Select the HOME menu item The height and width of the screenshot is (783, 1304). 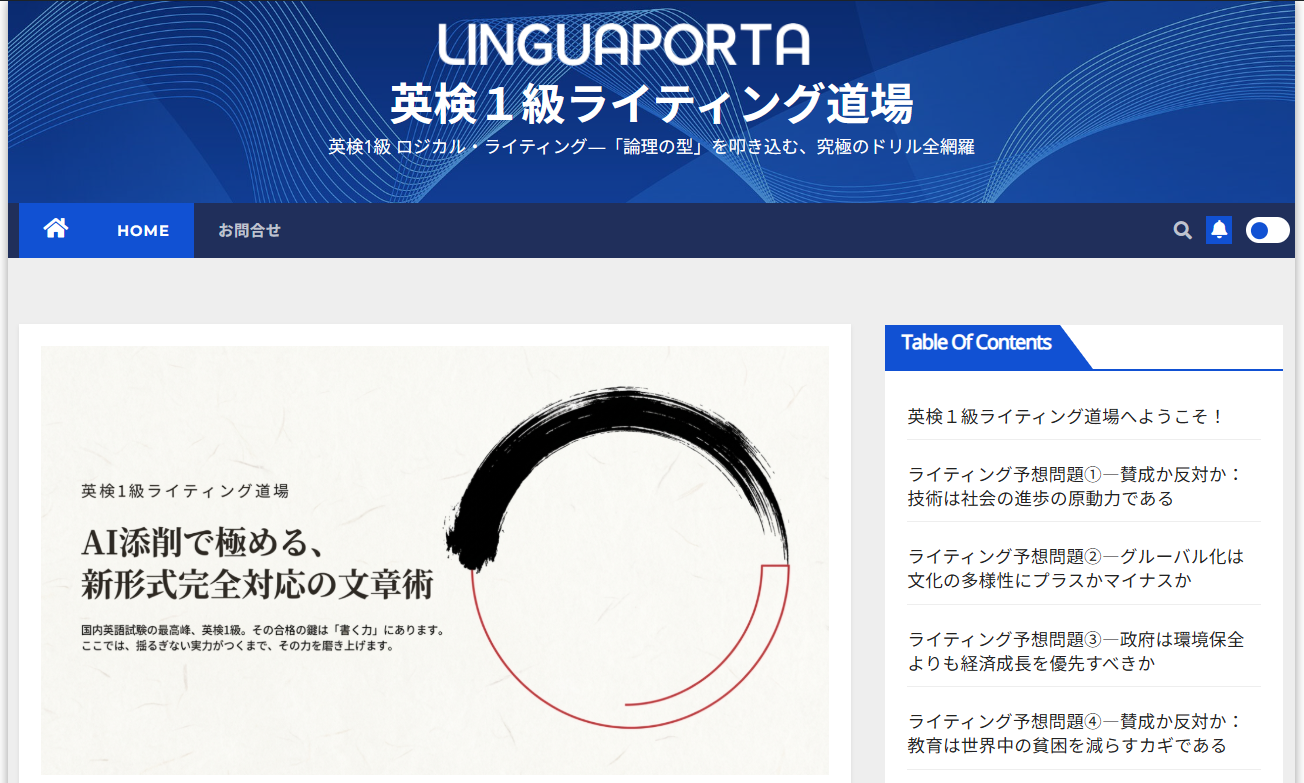coord(143,231)
